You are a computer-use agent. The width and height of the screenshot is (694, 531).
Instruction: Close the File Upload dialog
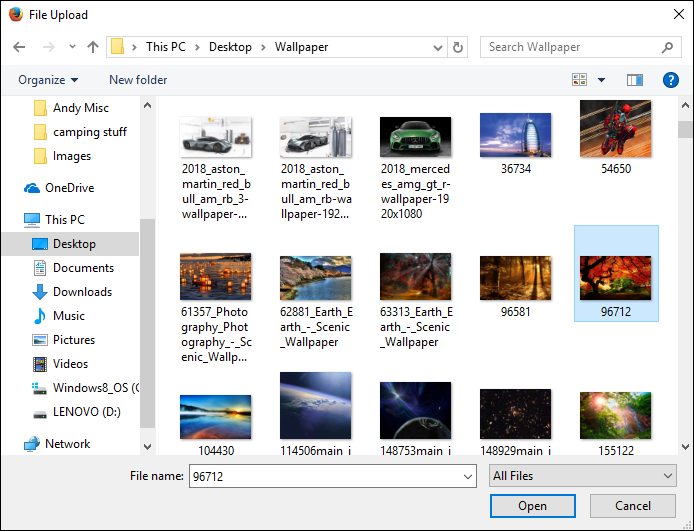click(679, 14)
